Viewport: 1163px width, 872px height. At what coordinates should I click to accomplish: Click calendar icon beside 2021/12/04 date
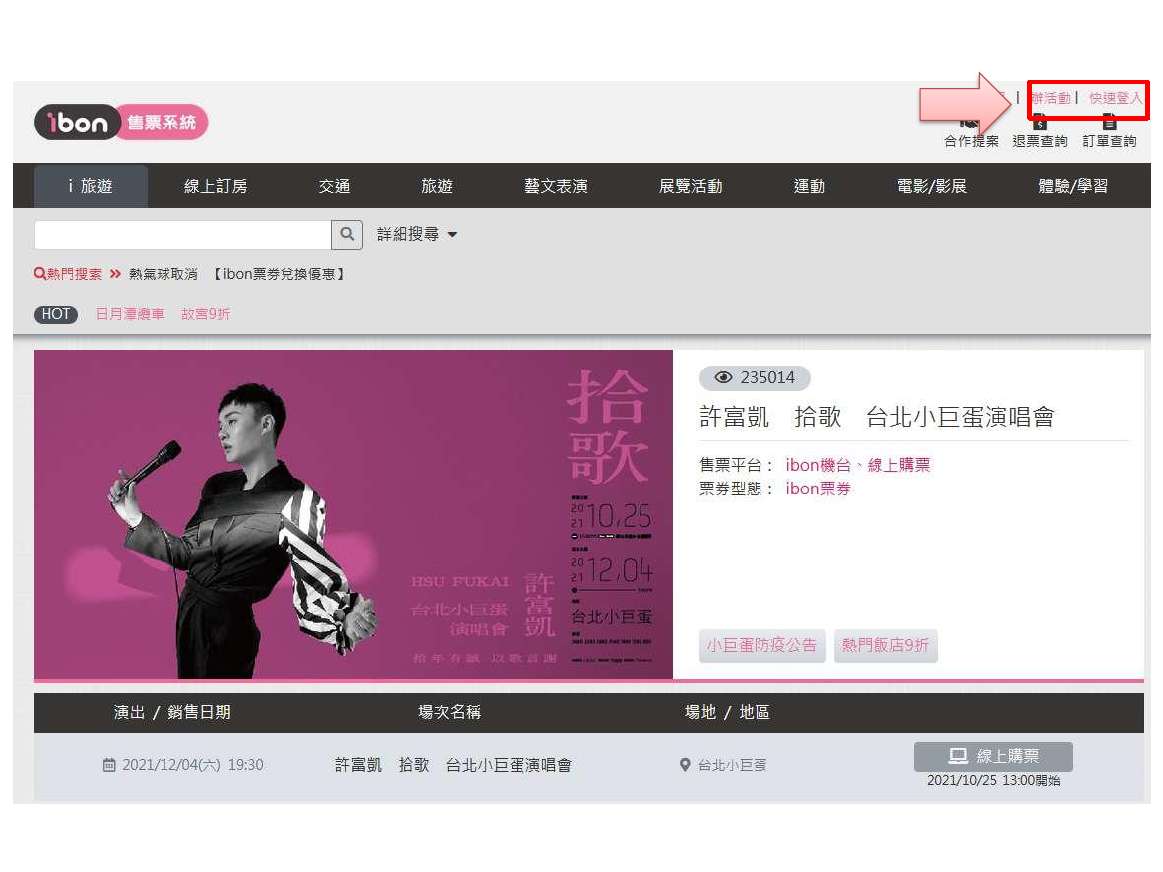(109, 764)
